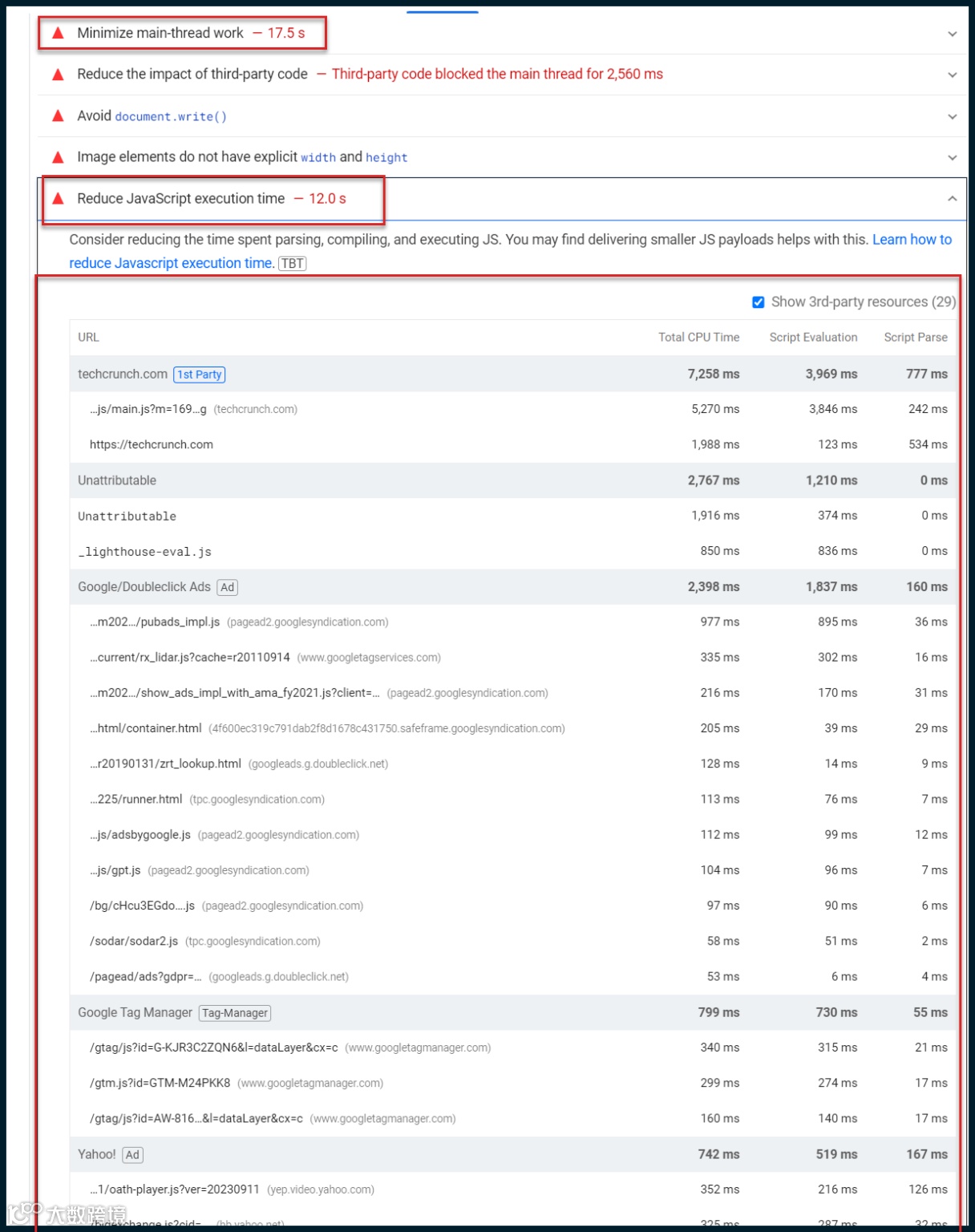Open the /gtm.js?id=GTM-M24PKK8 link
The height and width of the screenshot is (1232, 975).
tap(160, 1083)
